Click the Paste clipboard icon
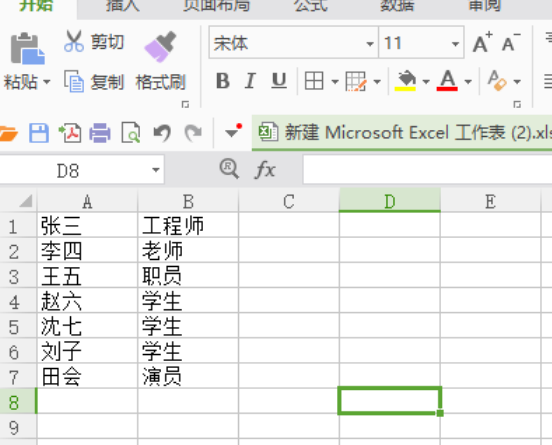 (27, 49)
